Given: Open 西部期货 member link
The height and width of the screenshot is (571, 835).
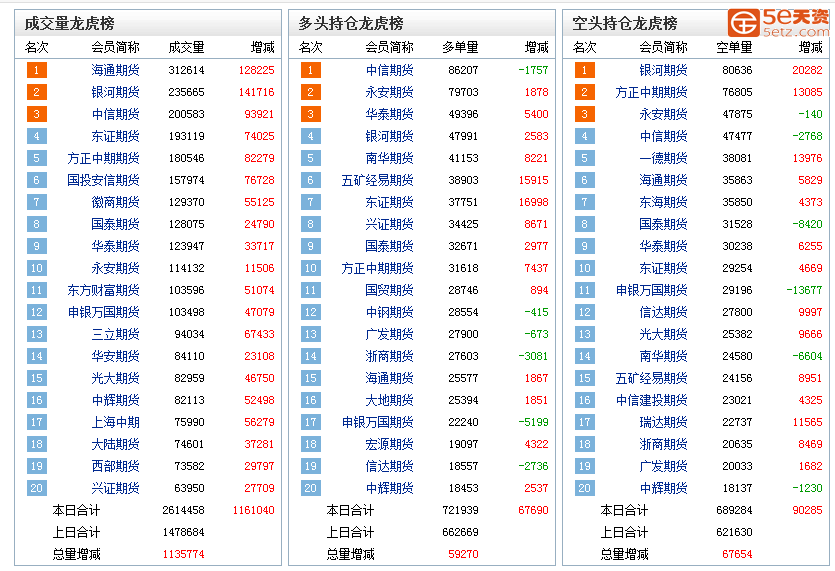Looking at the screenshot, I should click(x=115, y=466).
